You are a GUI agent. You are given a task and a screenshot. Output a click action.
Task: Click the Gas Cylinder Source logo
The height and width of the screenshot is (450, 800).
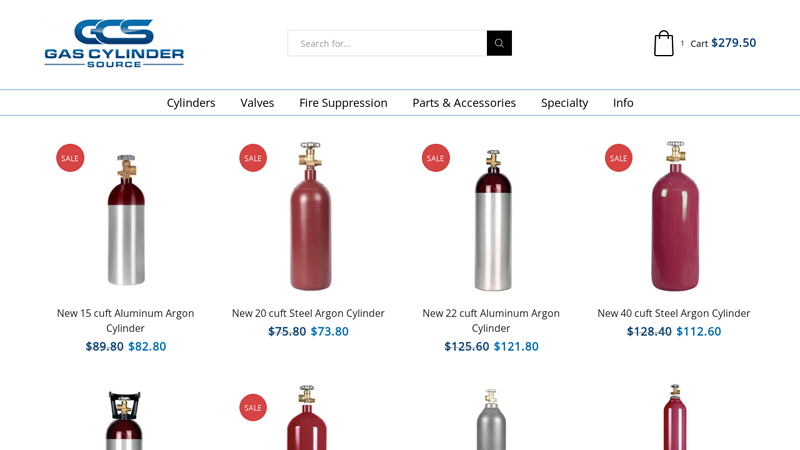pos(114,43)
